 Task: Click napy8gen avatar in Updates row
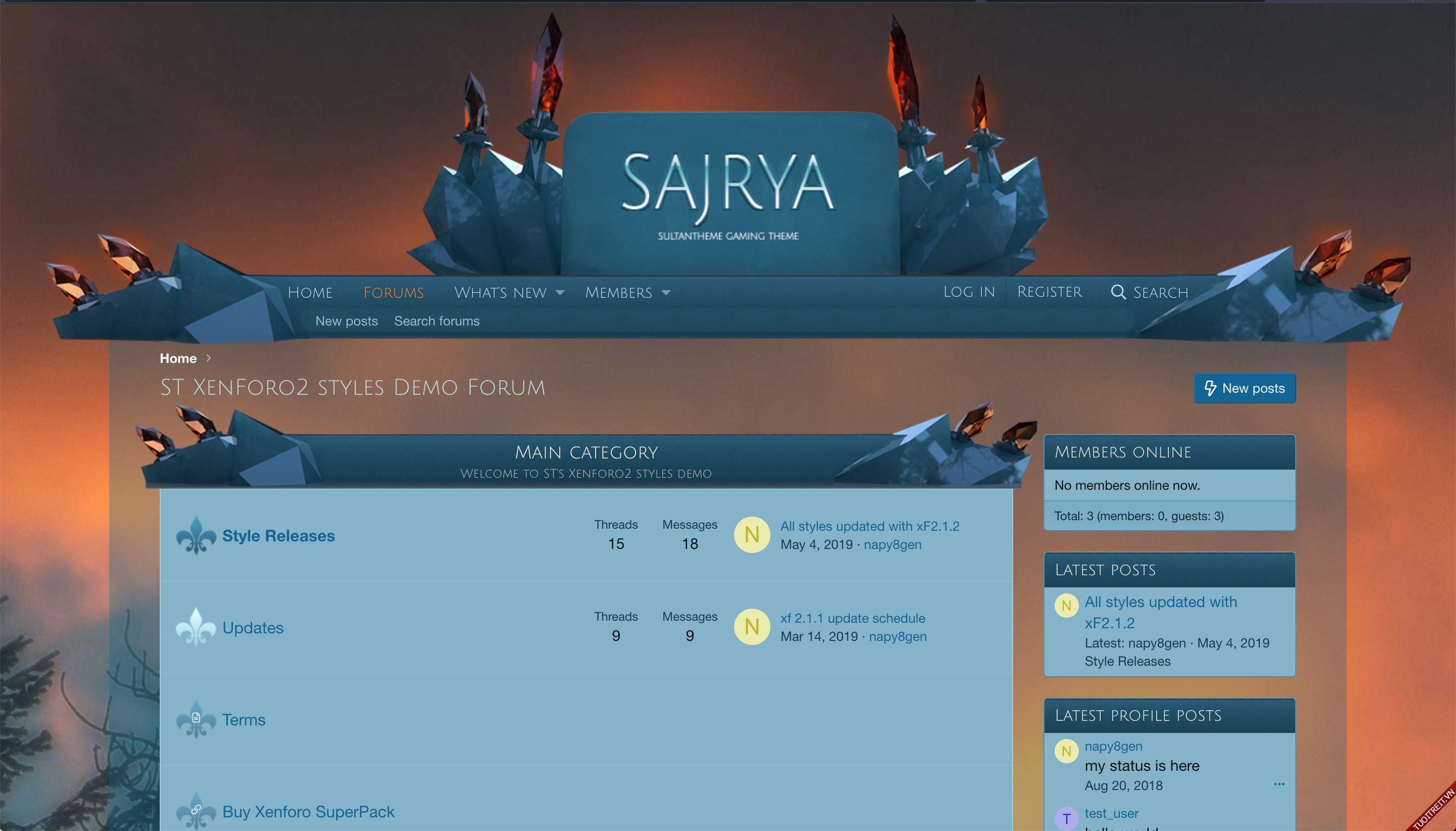click(751, 627)
